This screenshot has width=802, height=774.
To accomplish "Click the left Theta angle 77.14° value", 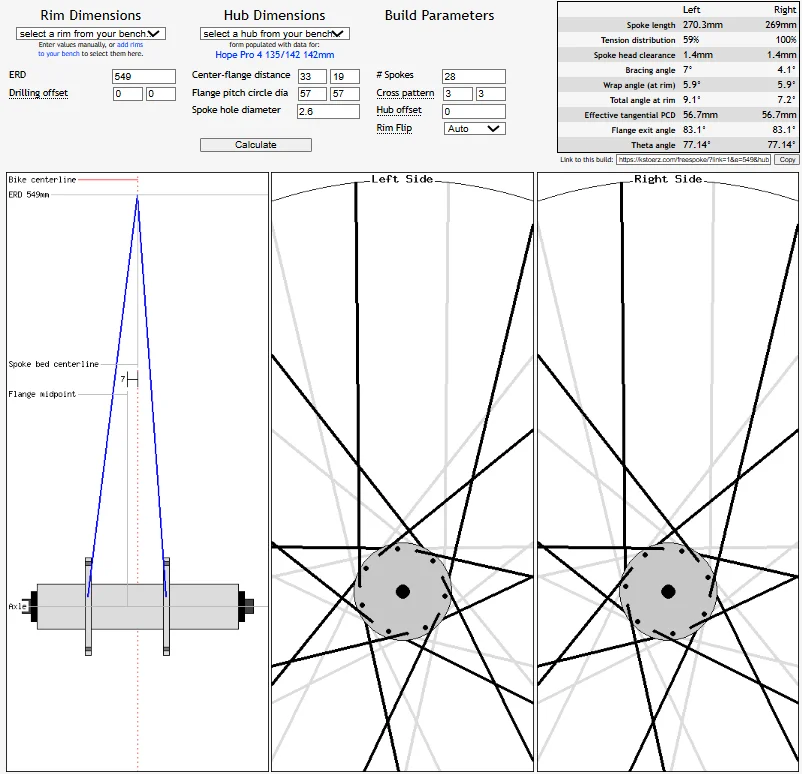I will point(696,145).
